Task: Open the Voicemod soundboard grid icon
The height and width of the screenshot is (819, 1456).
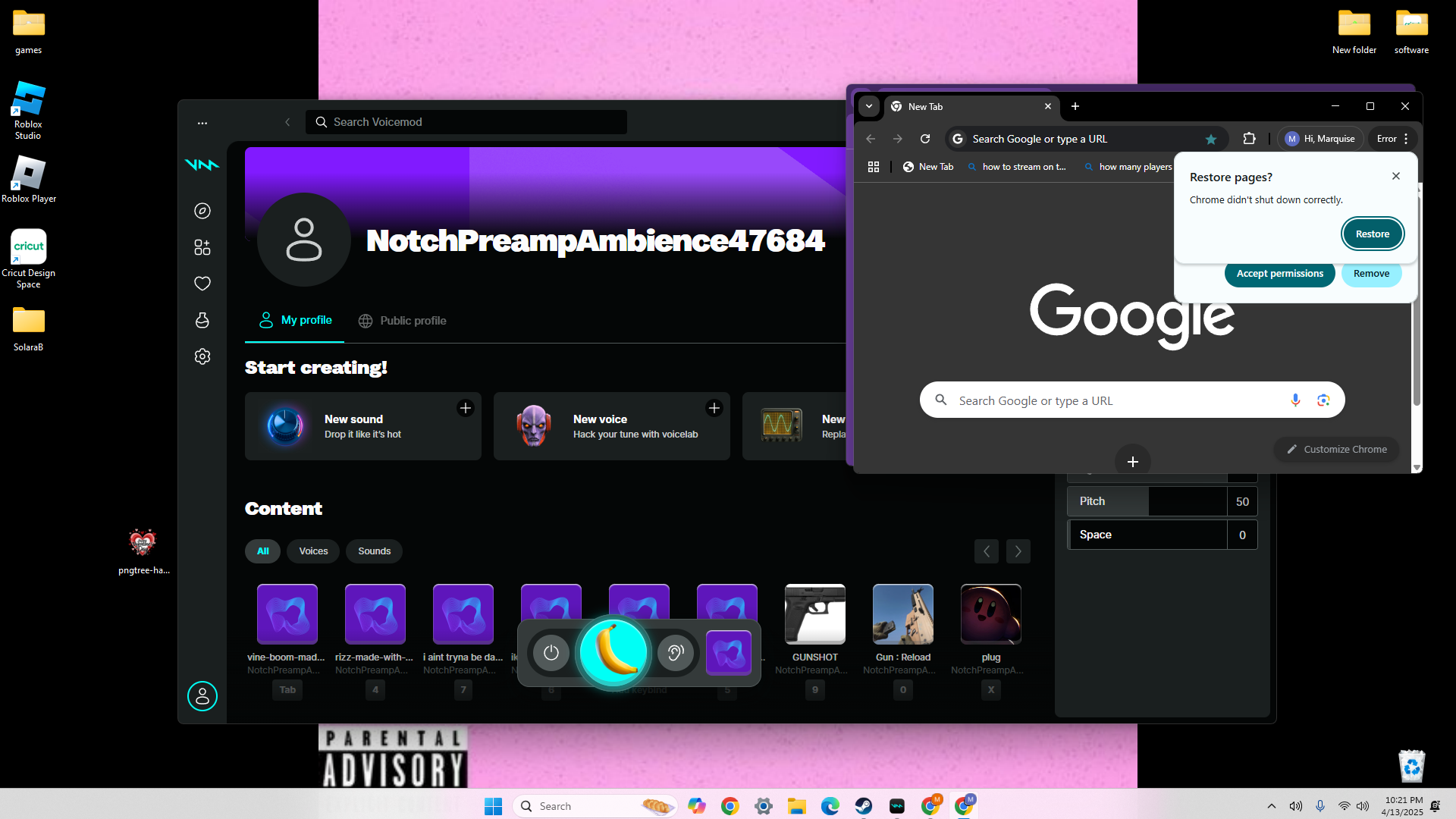Action: coord(202,247)
